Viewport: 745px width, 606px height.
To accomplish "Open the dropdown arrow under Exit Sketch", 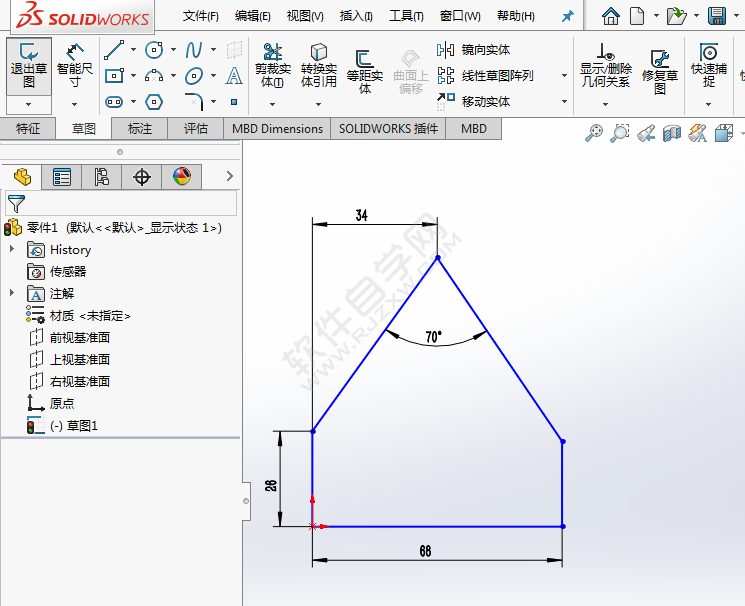I will click(28, 103).
